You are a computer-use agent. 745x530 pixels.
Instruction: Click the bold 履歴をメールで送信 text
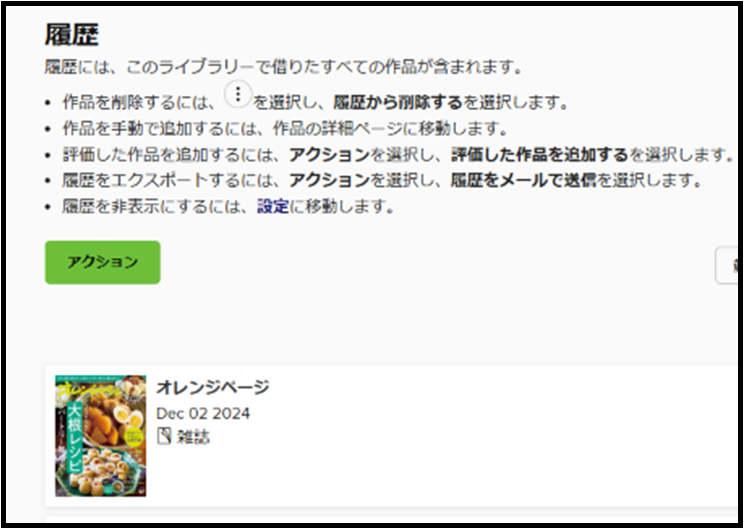pyautogui.click(x=524, y=180)
